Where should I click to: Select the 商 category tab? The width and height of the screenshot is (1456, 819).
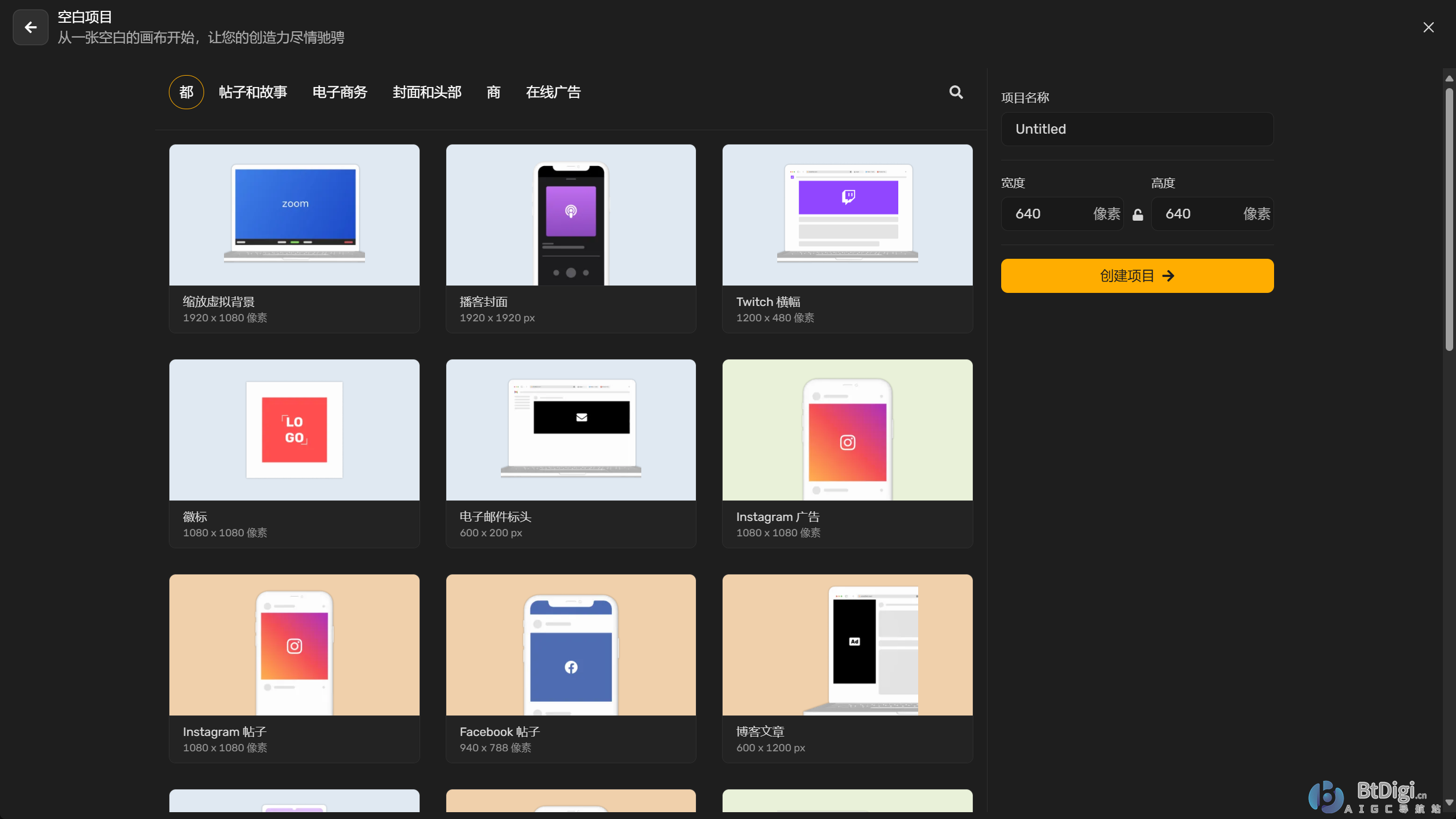coord(493,92)
